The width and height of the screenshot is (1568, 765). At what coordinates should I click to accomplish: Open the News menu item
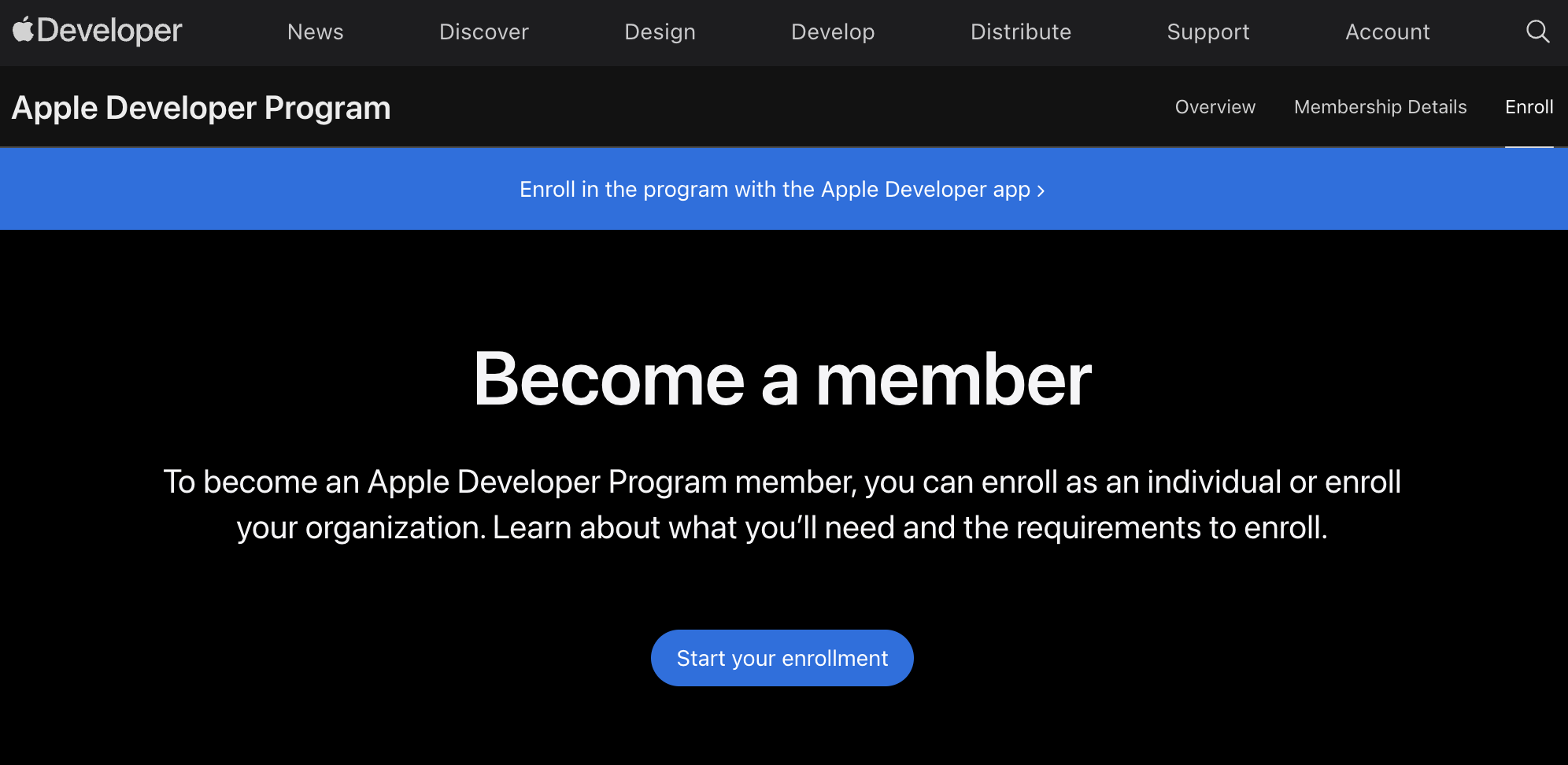315,32
